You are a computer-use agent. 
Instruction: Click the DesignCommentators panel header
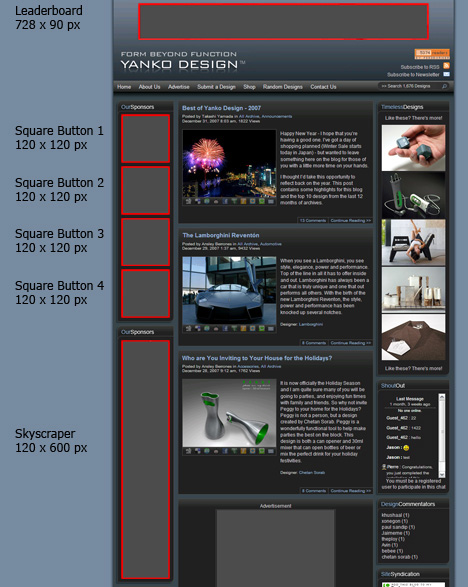coord(413,504)
